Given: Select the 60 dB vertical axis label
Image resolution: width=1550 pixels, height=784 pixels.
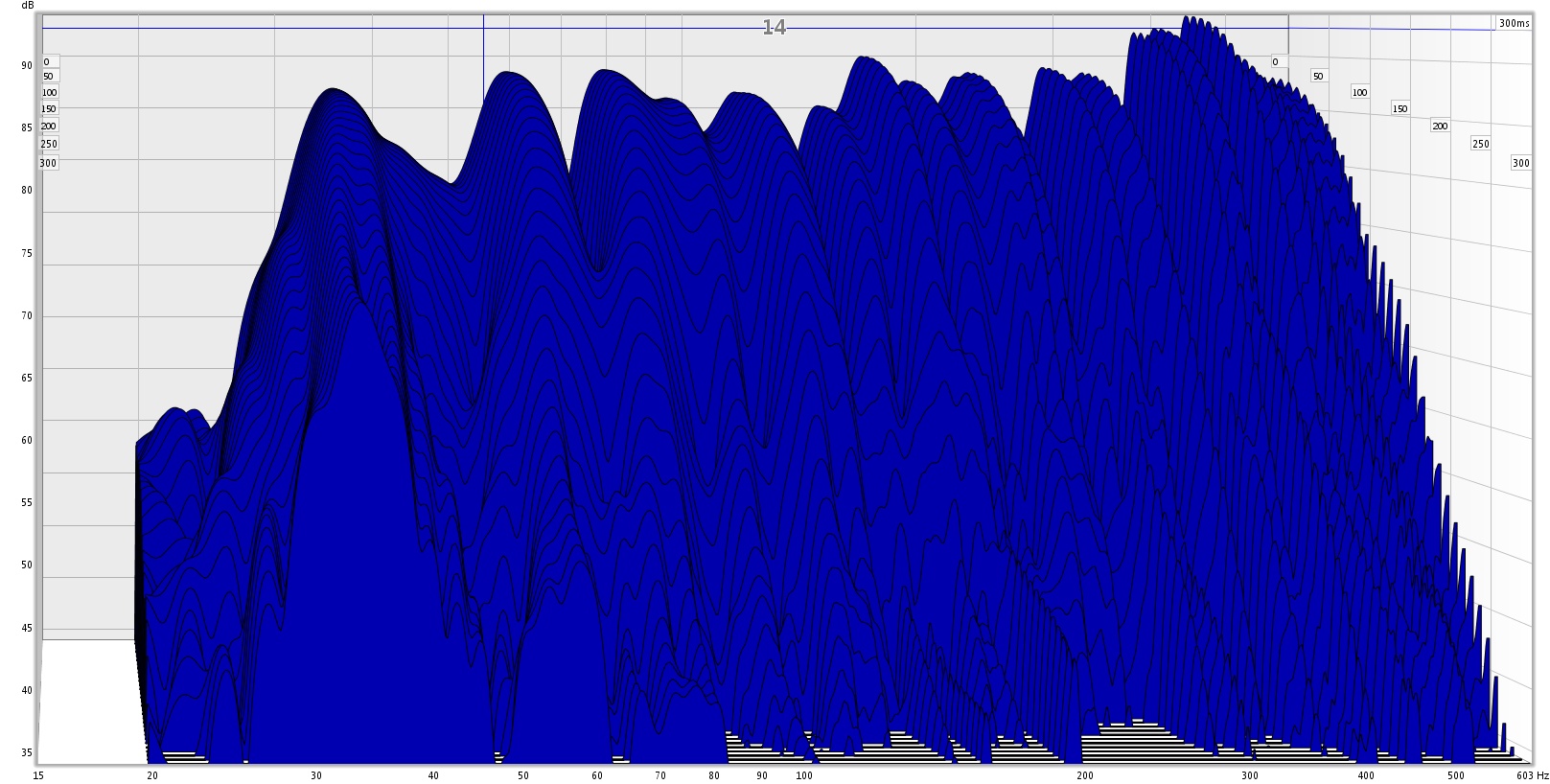Looking at the screenshot, I should pos(27,441).
